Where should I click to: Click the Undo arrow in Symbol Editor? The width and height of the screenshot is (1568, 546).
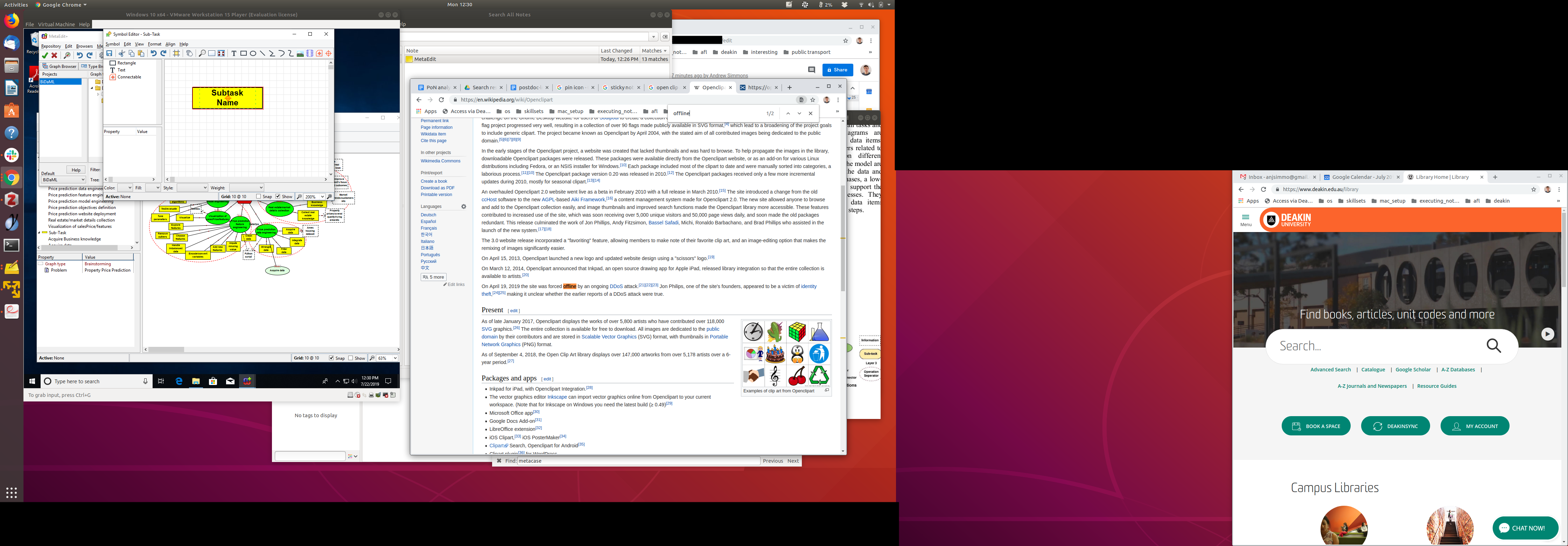(x=153, y=54)
